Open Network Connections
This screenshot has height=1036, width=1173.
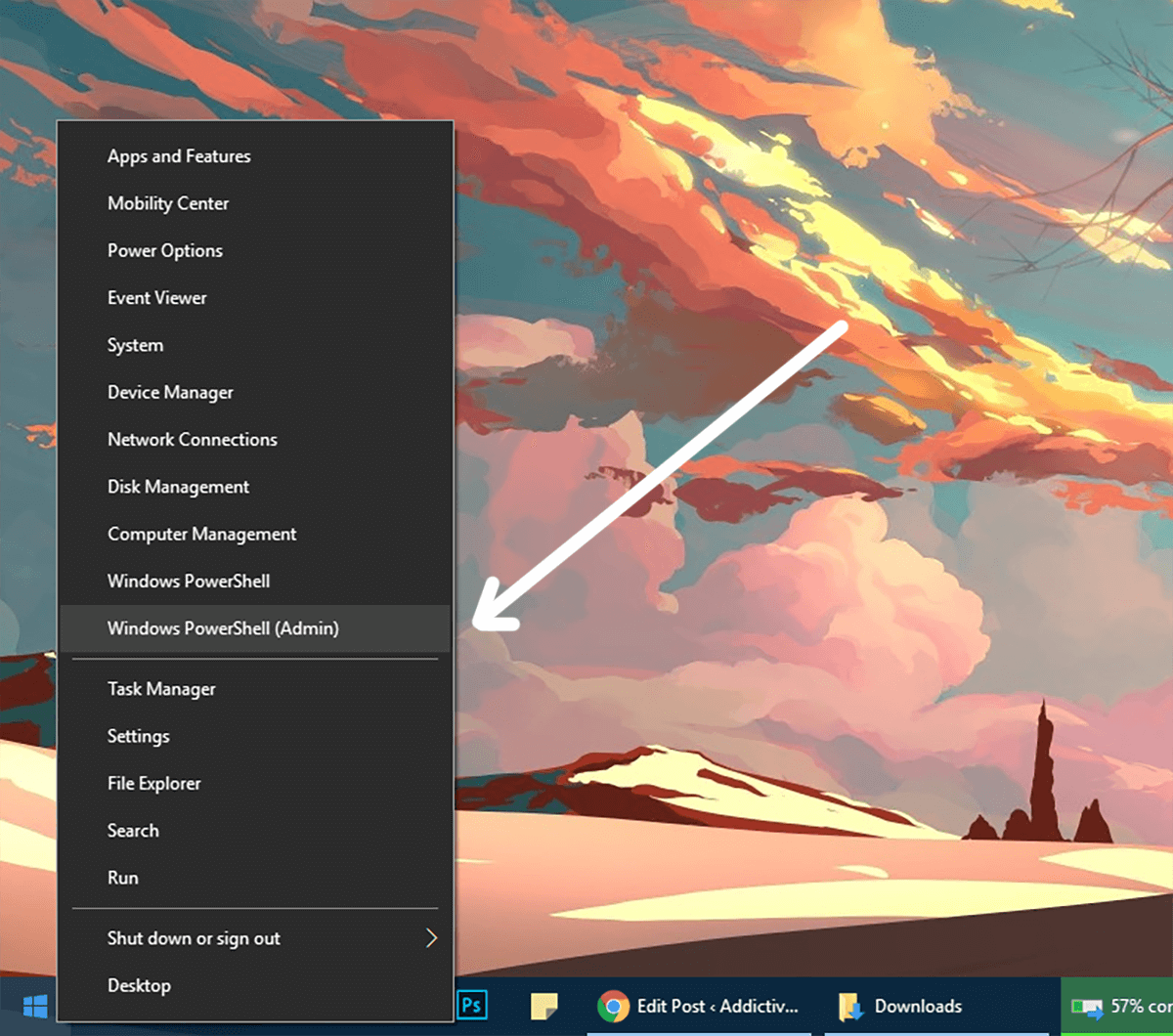[256, 440]
